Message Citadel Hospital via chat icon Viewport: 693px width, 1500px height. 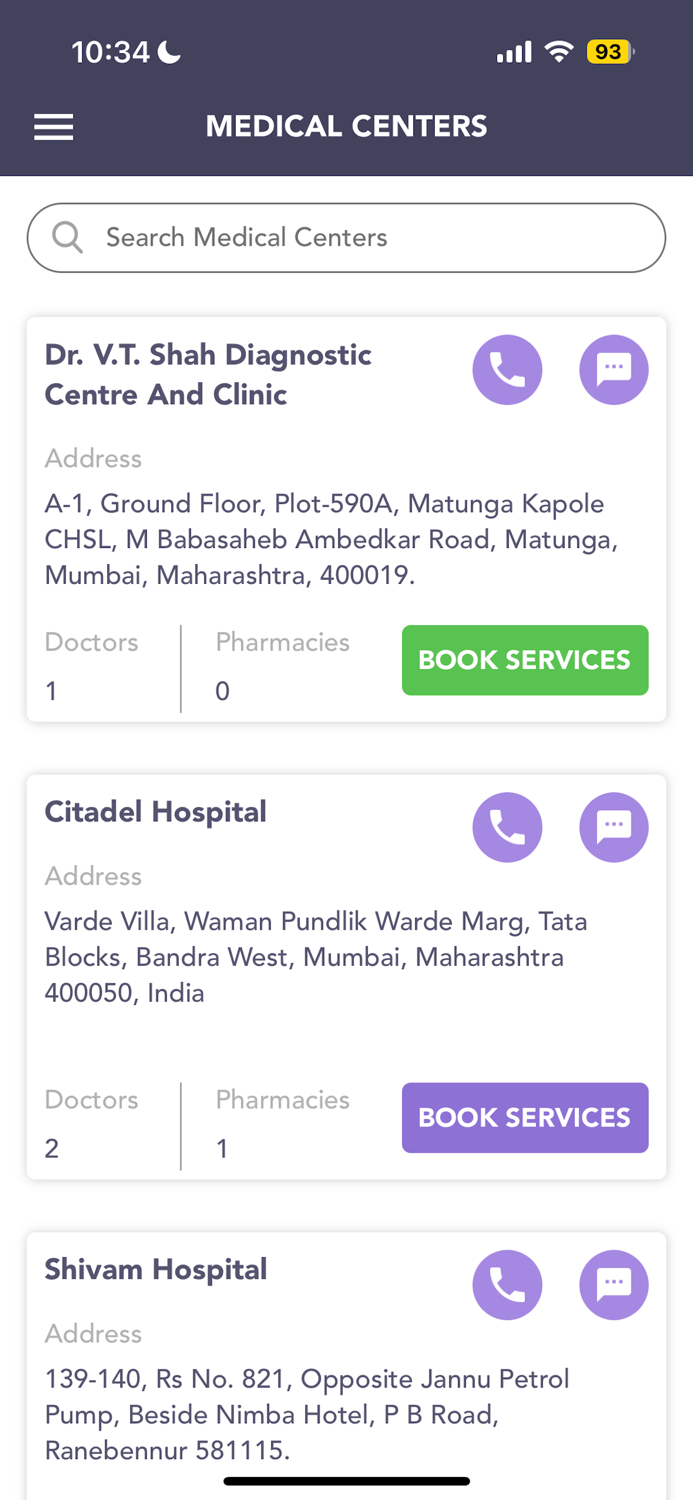pyautogui.click(x=614, y=827)
